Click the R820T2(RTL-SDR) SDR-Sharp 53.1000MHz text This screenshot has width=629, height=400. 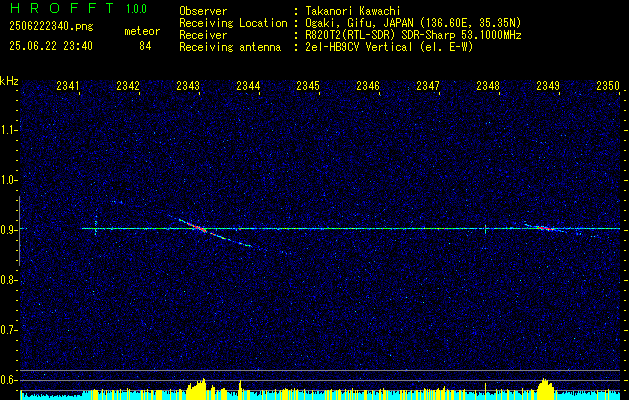point(413,35)
